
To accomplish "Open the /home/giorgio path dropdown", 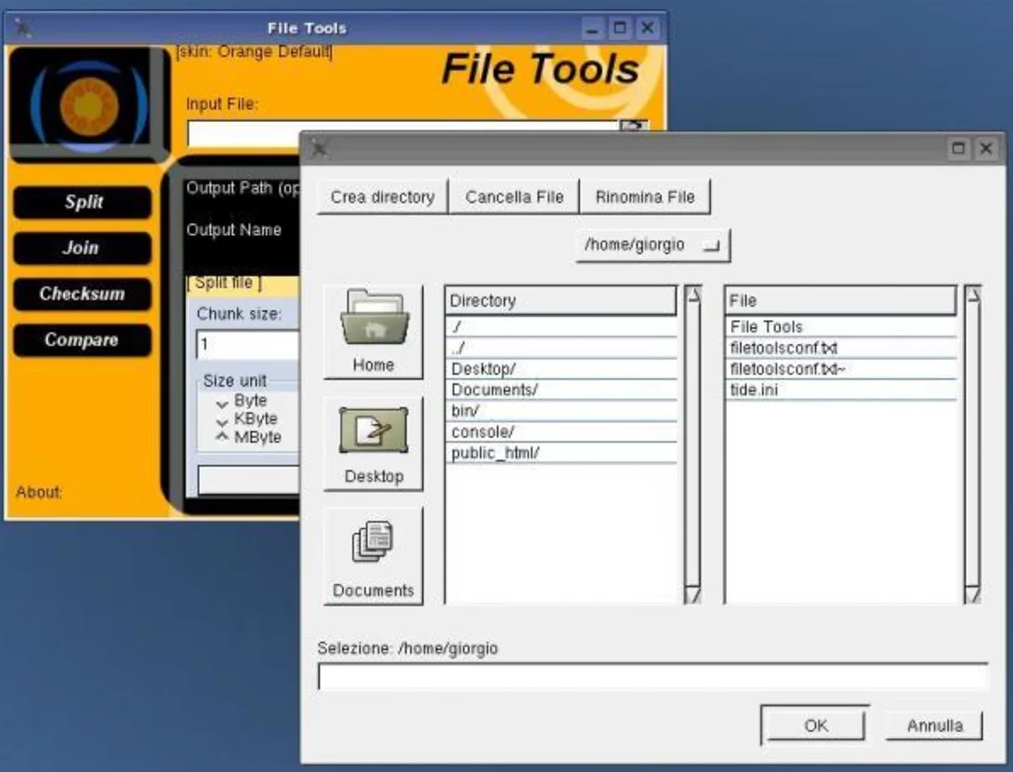I will (x=653, y=245).
